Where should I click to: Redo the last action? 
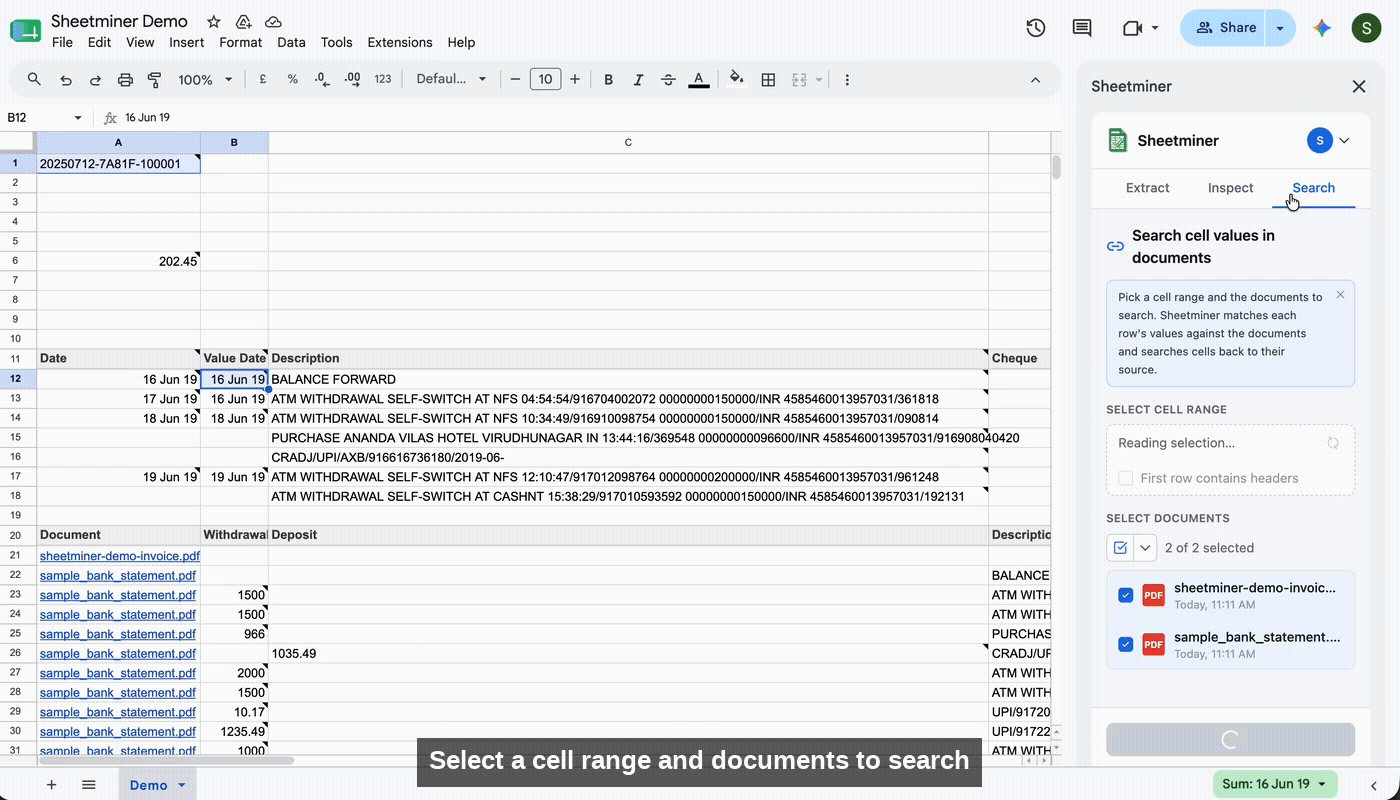pyautogui.click(x=95, y=80)
